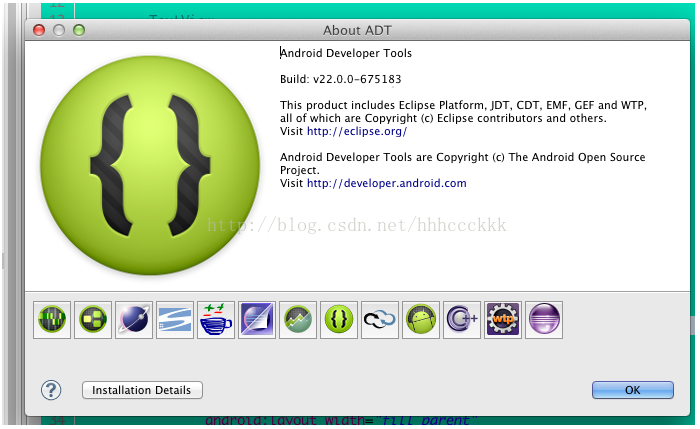The image size is (700, 429).
Task: Click the 'Android Developer Tools' heading line
Action: (346, 53)
